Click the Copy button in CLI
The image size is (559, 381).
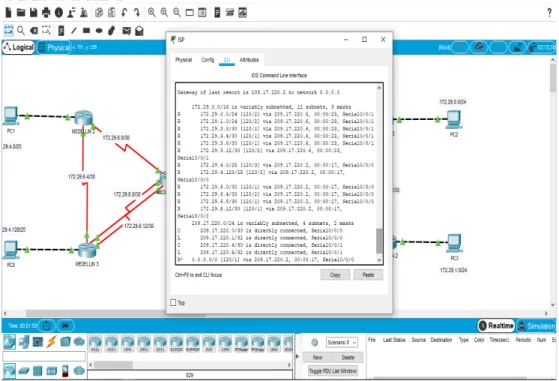pos(335,275)
